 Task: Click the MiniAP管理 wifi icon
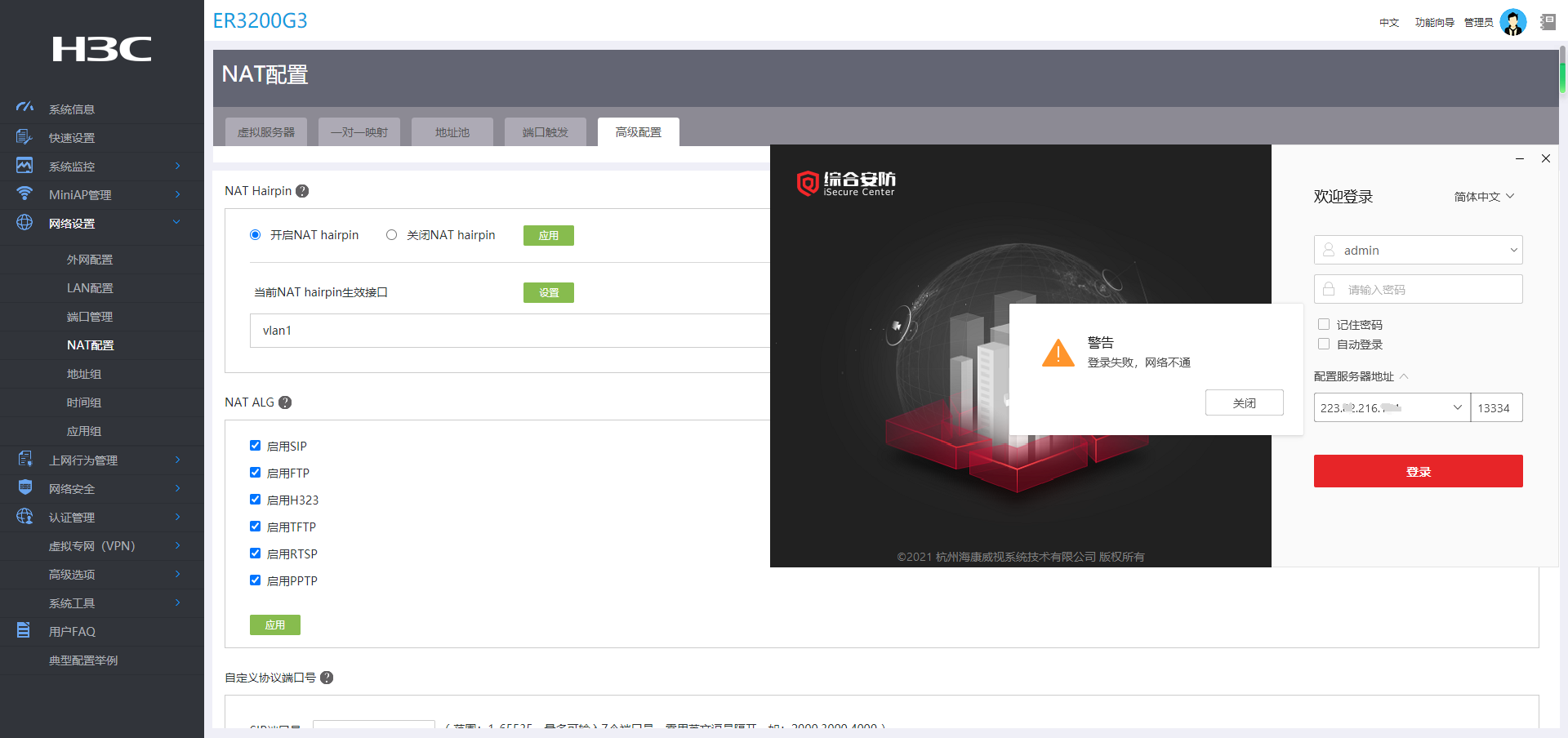(24, 194)
